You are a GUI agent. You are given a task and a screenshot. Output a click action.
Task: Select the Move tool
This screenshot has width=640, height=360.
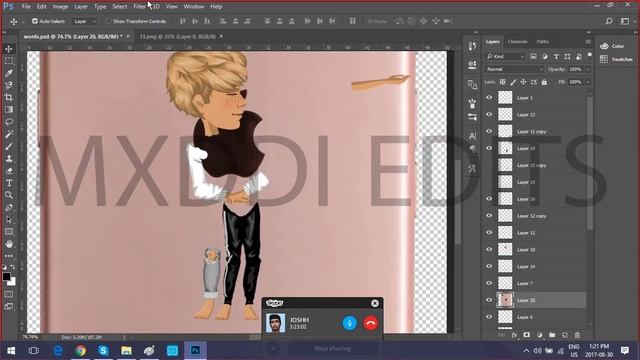(9, 49)
